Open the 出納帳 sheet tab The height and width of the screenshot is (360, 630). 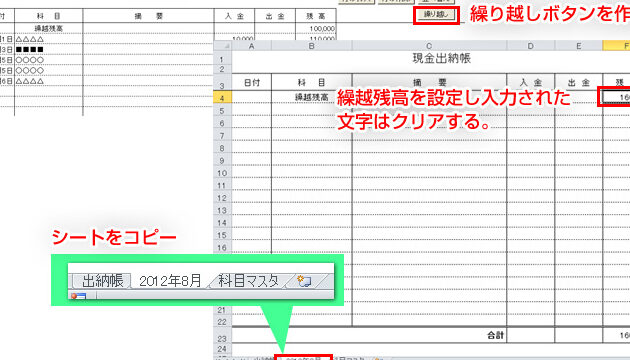[102, 280]
